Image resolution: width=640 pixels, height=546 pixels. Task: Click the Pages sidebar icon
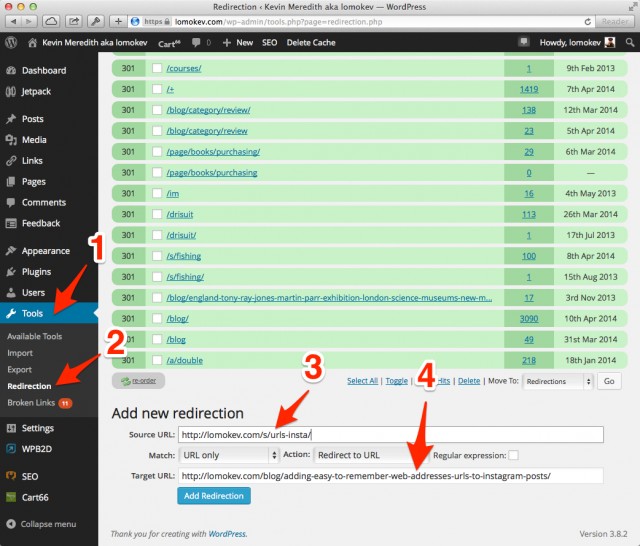click(x=11, y=182)
